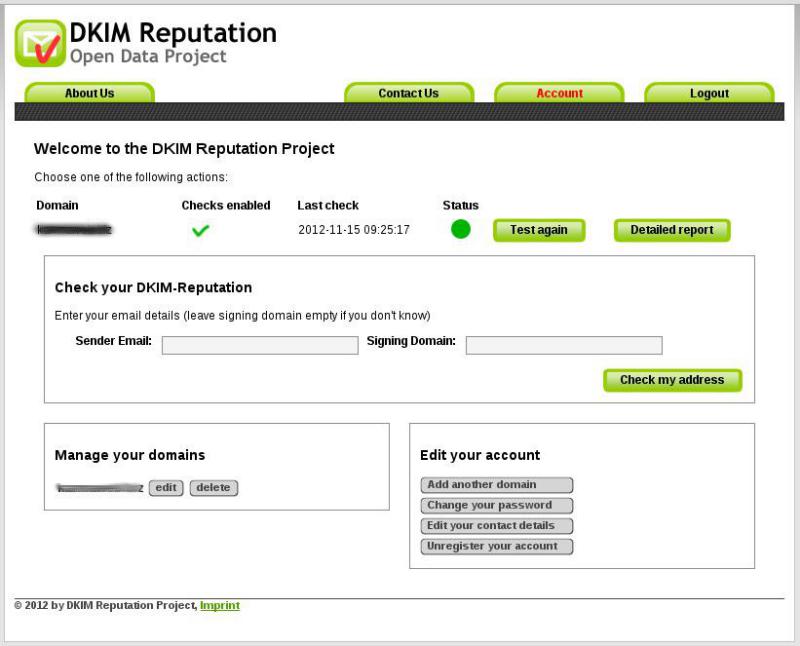800x646 pixels.
Task: Click the DKIM Reputation site title heading
Action: (x=172, y=33)
